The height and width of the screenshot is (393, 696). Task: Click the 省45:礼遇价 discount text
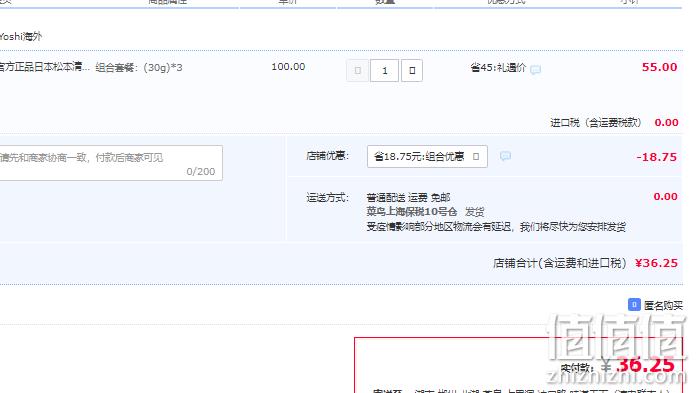498,68
